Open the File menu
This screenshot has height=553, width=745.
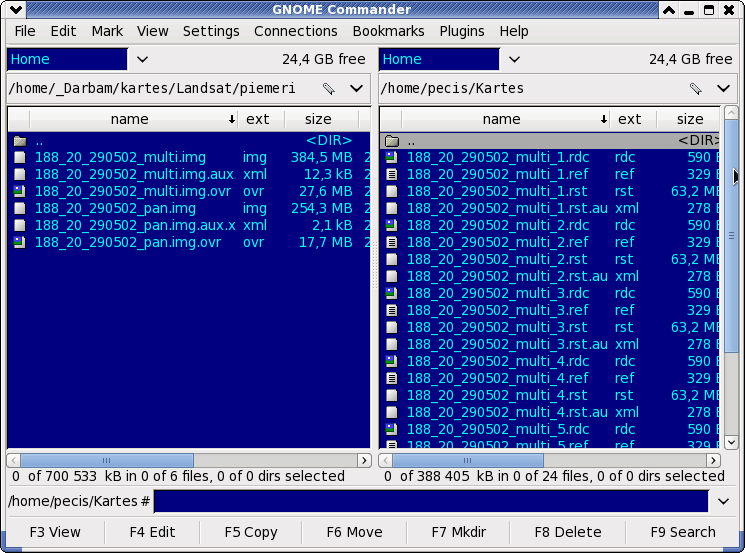[x=25, y=31]
